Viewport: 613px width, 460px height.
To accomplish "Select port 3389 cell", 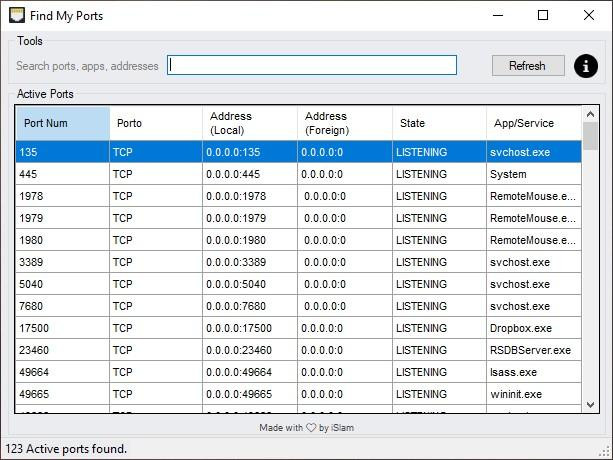I will (63, 262).
